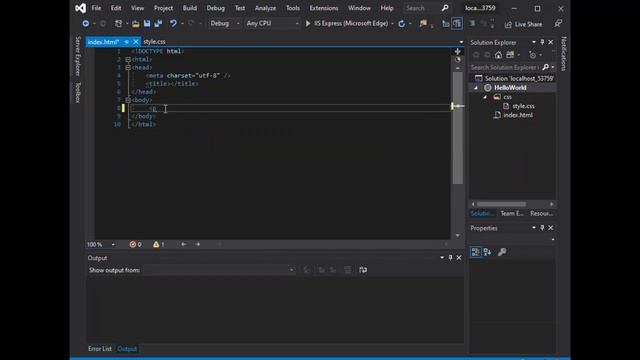Open the IIS Express target dropdown arrow

pyautogui.click(x=392, y=24)
